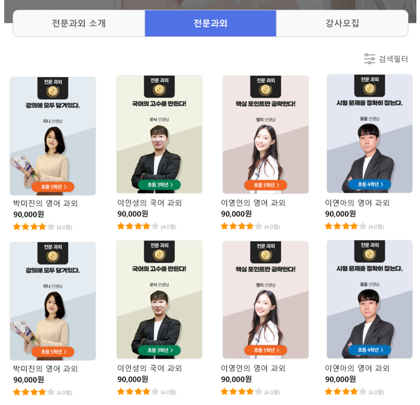Click the blue 초등 4학년 badge in the second row
The width and height of the screenshot is (420, 405).
pyautogui.click(x=370, y=350)
